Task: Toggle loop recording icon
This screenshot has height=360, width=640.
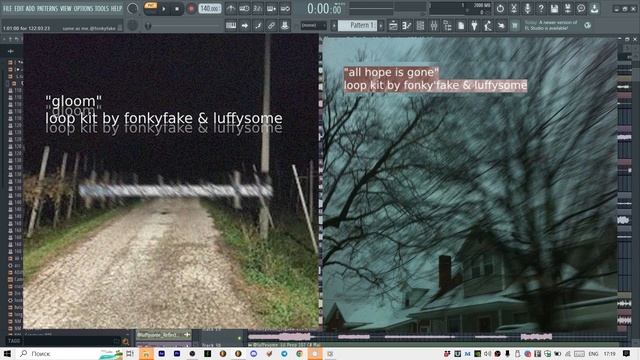Action: coord(285,9)
